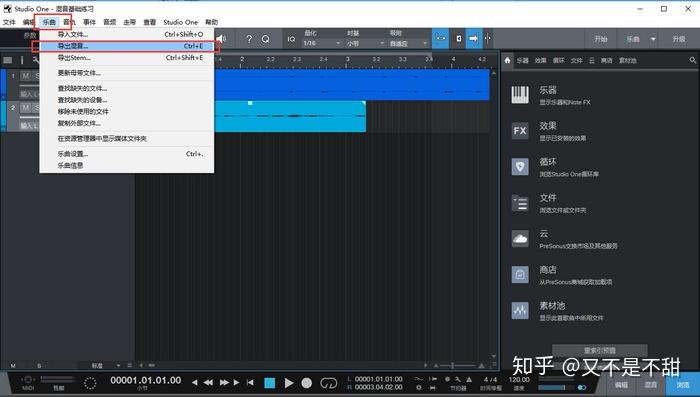Open the 小节 timebase dropdown
This screenshot has height=397, width=700.
[365, 43]
